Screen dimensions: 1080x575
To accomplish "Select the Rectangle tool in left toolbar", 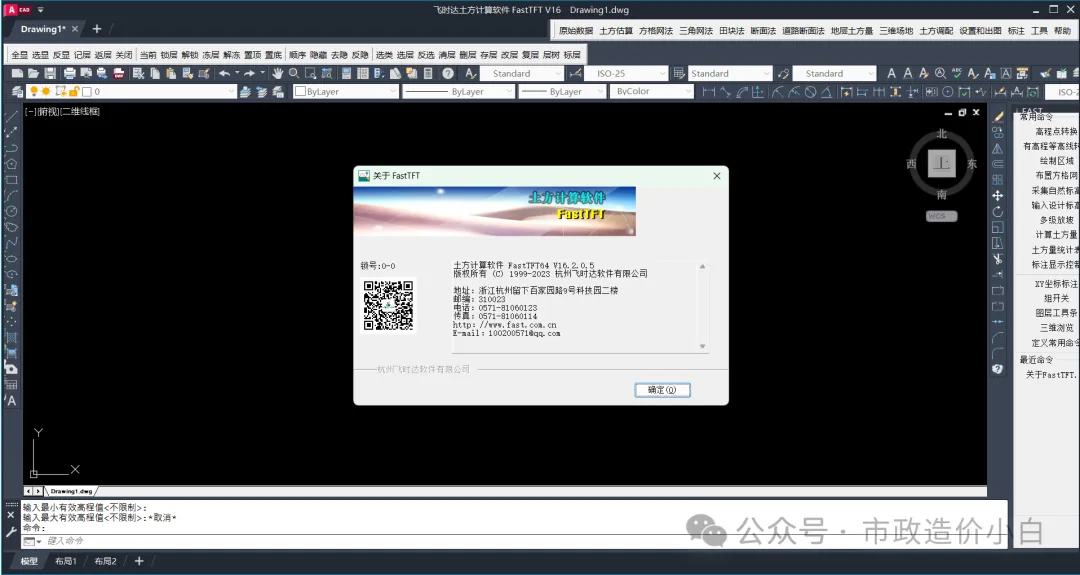I will [x=11, y=179].
